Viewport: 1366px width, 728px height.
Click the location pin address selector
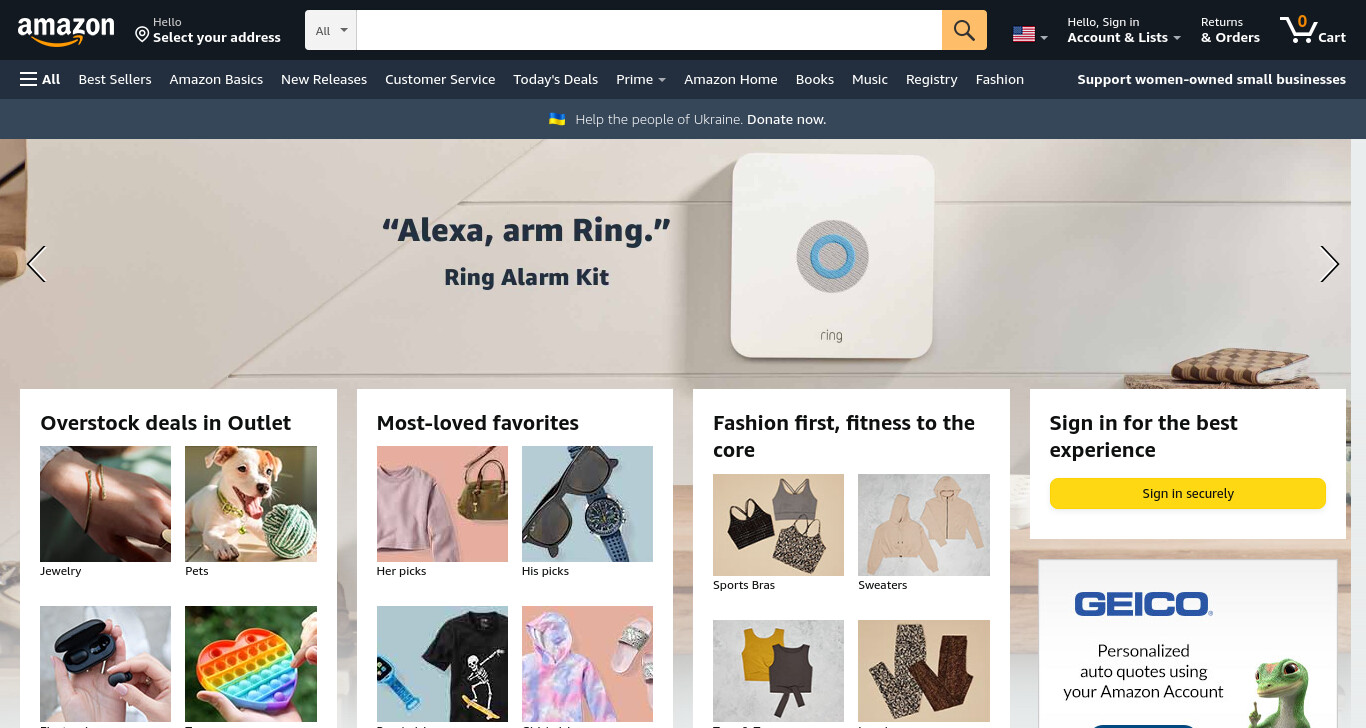pos(208,30)
